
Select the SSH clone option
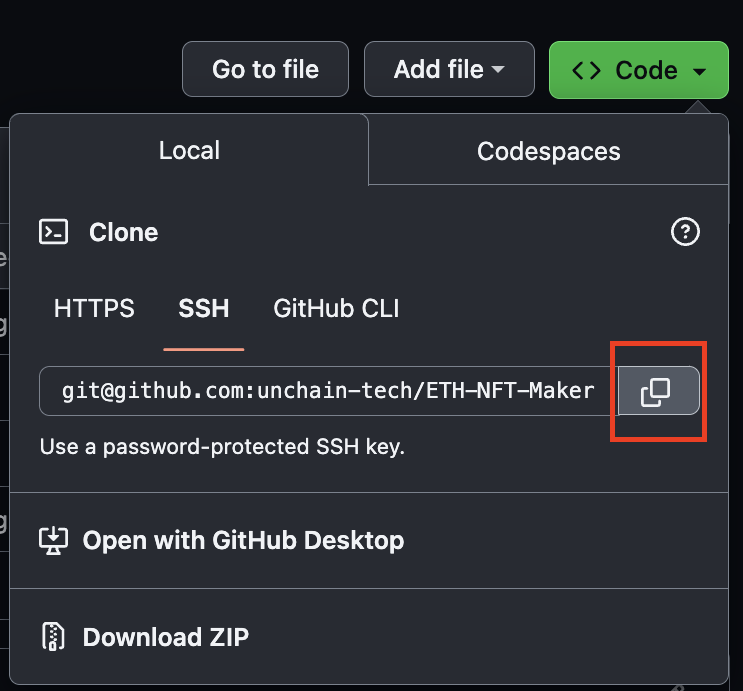click(x=204, y=309)
